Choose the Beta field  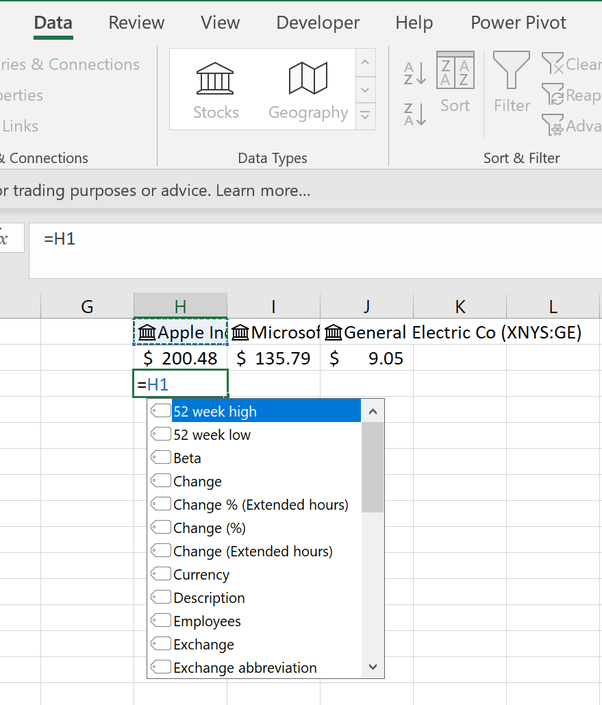point(255,458)
